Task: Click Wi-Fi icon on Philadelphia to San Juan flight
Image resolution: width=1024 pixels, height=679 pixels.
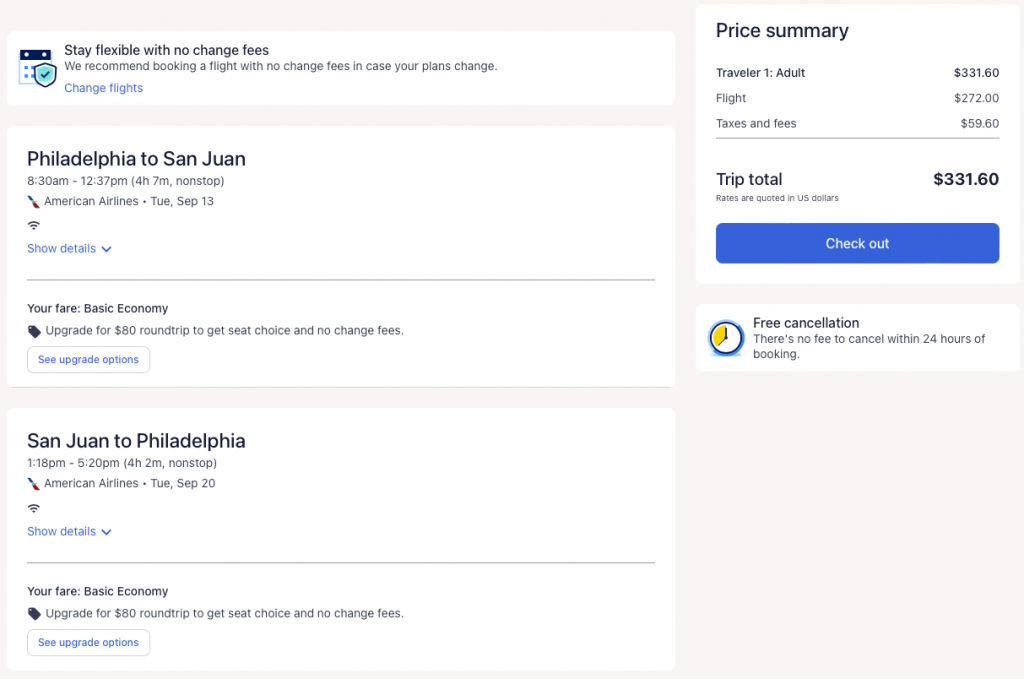Action: [34, 225]
